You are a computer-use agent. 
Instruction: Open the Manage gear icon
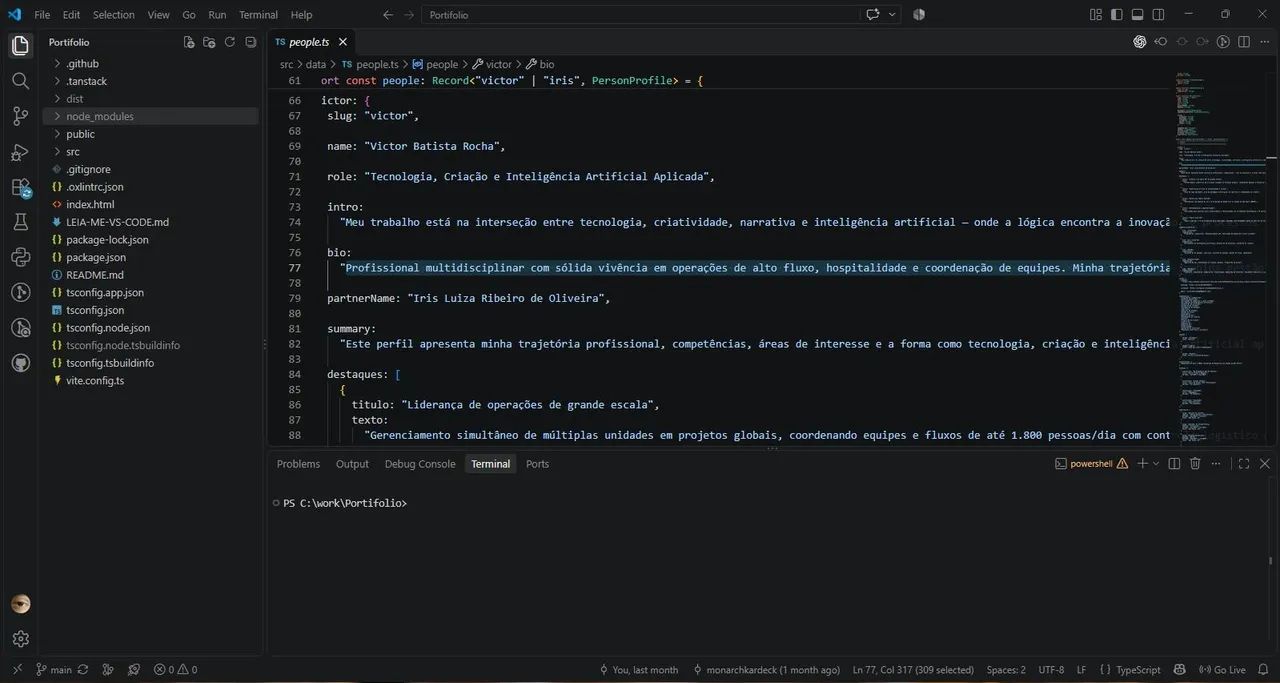click(x=20, y=638)
